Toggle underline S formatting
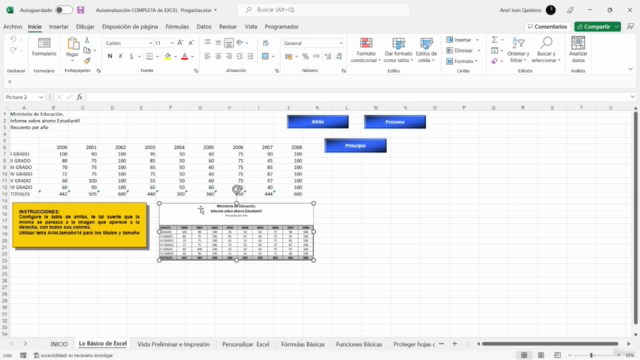This screenshot has width=640, height=360. click(x=131, y=56)
